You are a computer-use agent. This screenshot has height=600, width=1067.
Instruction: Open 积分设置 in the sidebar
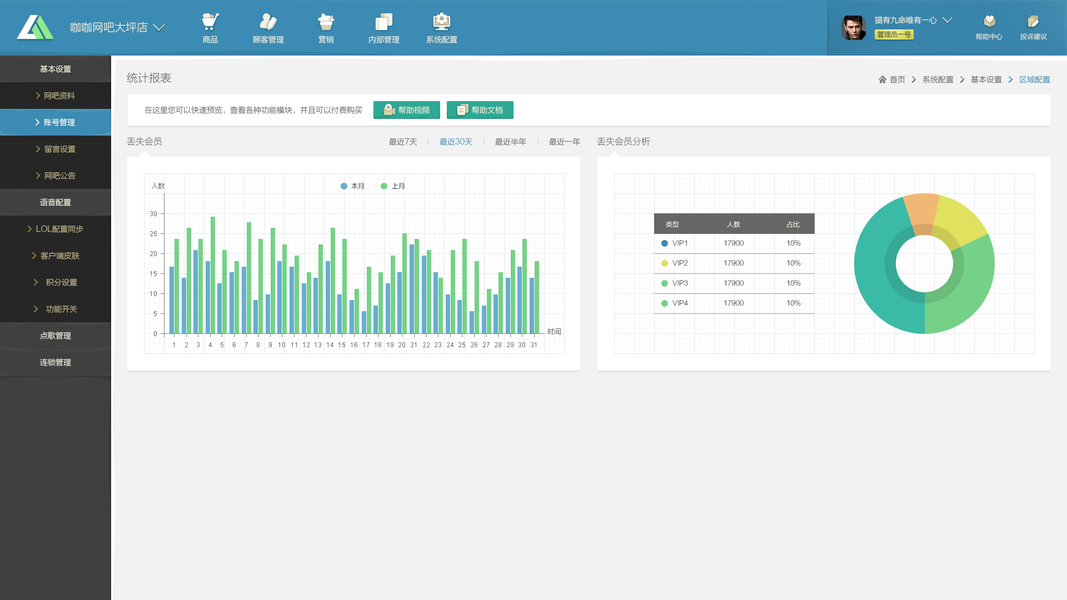(x=55, y=282)
